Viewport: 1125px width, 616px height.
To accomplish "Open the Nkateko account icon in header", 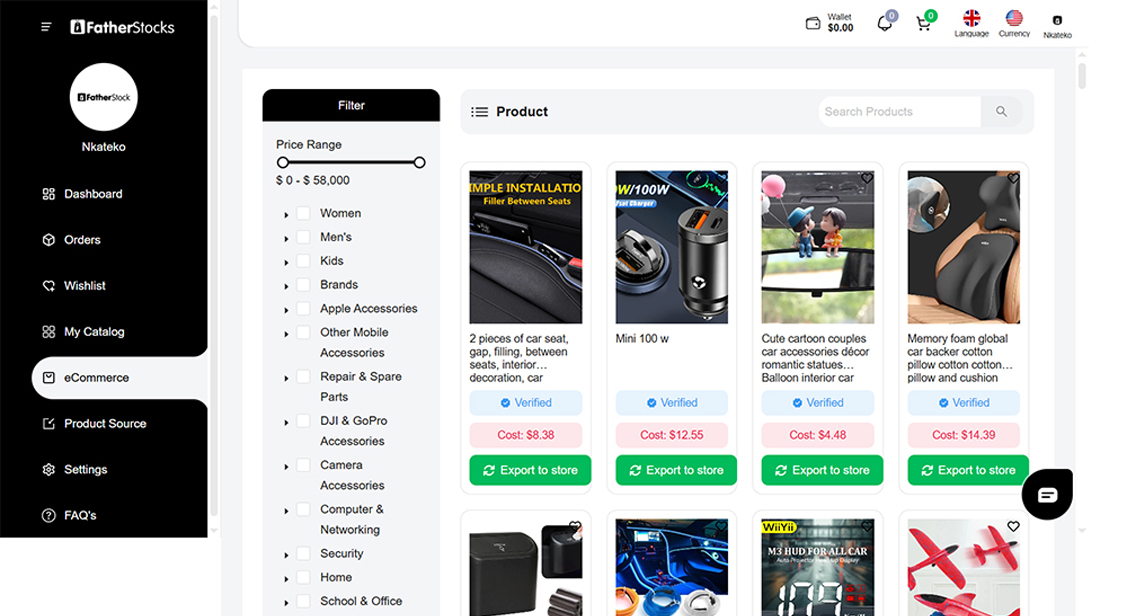I will 1057,20.
